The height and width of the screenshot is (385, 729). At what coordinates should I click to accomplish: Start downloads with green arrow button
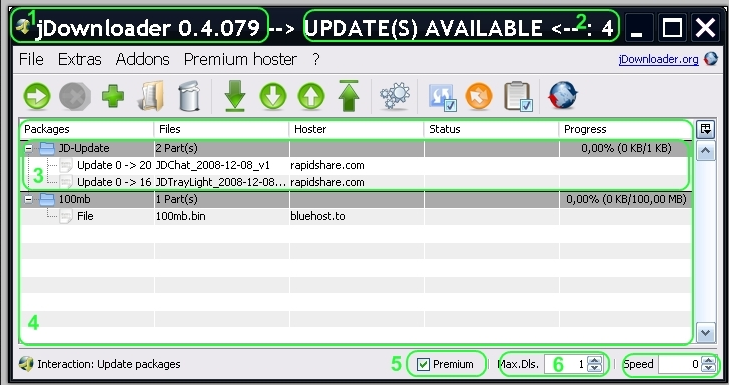pyautogui.click(x=37, y=96)
